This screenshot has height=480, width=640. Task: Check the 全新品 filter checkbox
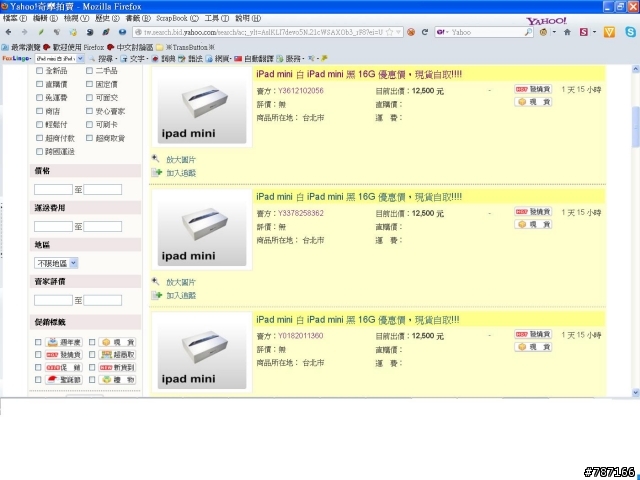(39, 71)
